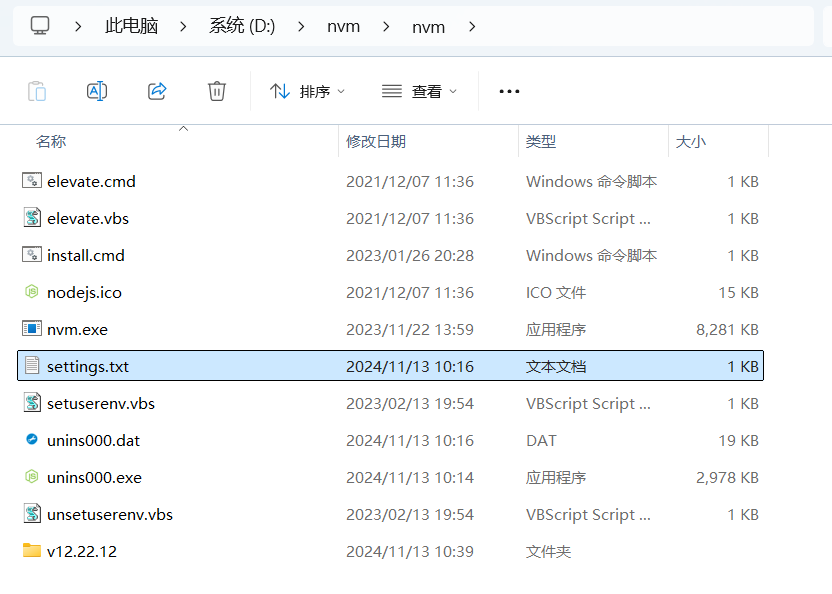Click the 15 KB size of nodejs.ico
The width and height of the screenshot is (832, 594).
[738, 292]
